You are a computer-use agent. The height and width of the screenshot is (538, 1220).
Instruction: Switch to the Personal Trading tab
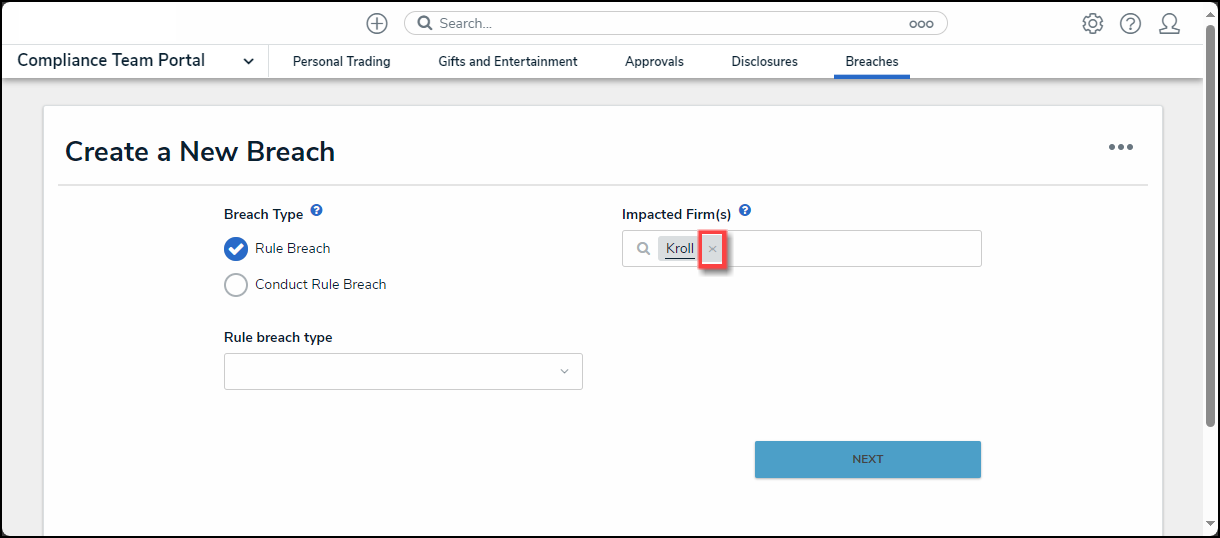(341, 61)
